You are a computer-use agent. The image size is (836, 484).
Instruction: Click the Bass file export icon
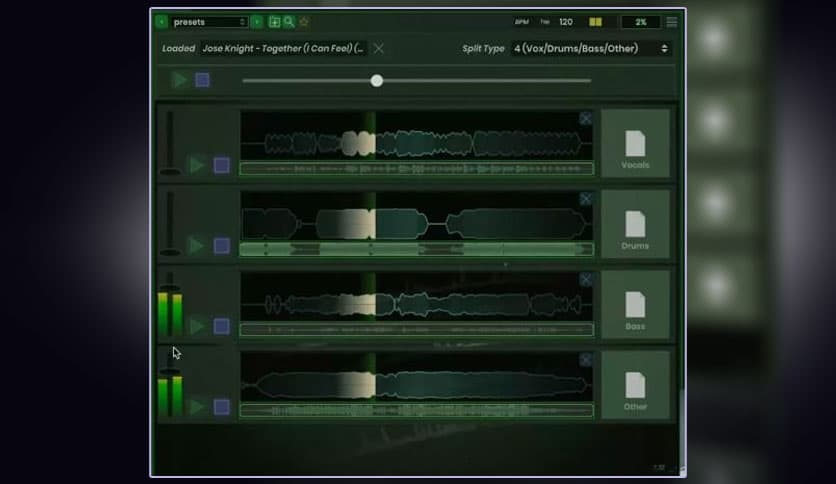coord(635,305)
